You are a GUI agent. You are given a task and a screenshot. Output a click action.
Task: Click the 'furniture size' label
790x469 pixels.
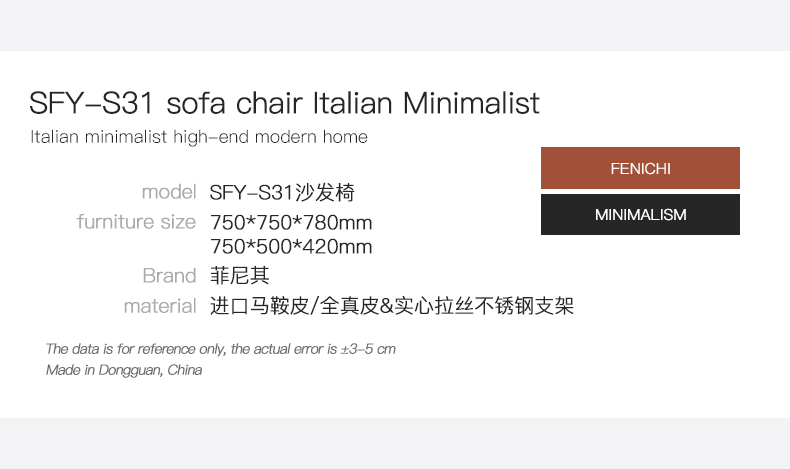point(136,221)
